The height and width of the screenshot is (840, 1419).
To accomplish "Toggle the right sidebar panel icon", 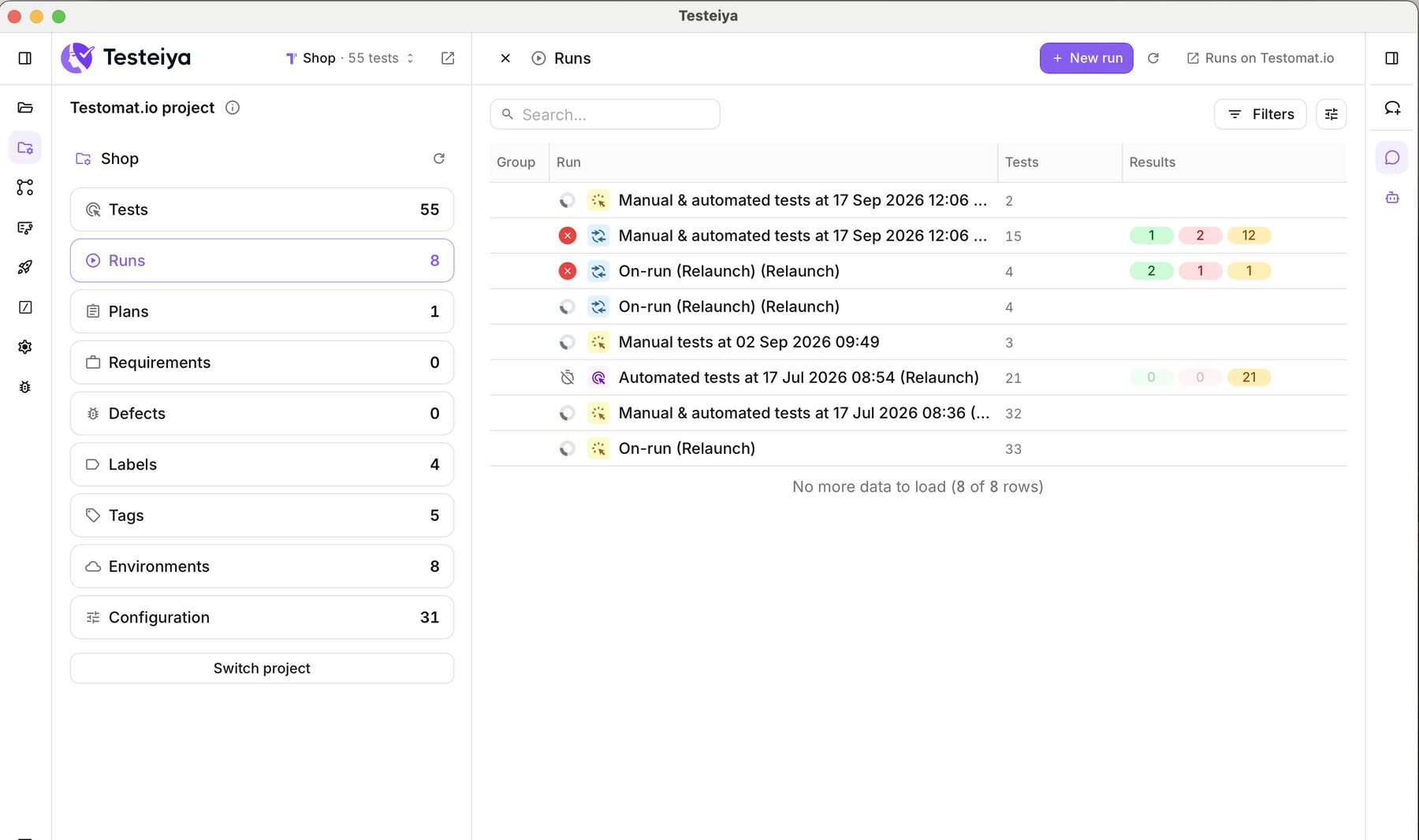I will coord(1392,58).
